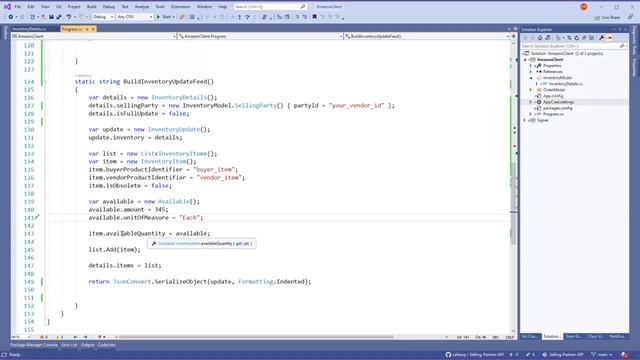Screen dimensions: 640x360
Task: Click the user account avatar icon
Action: click(x=584, y=7)
